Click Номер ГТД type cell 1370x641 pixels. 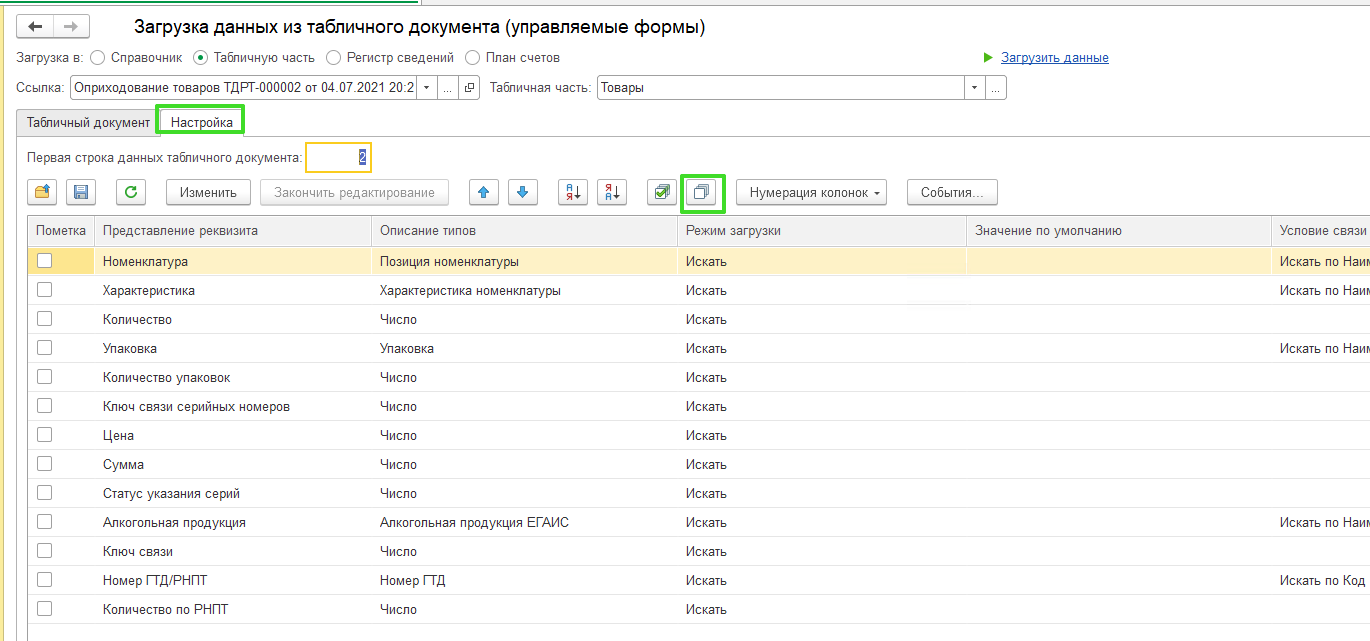[x=524, y=580]
